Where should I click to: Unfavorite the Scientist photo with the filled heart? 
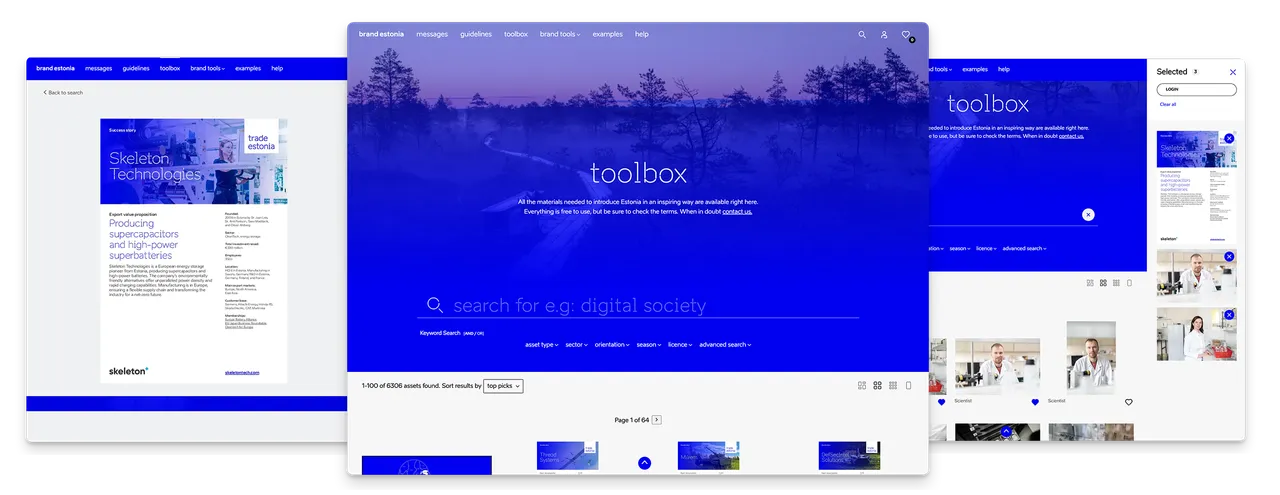click(x=1035, y=402)
